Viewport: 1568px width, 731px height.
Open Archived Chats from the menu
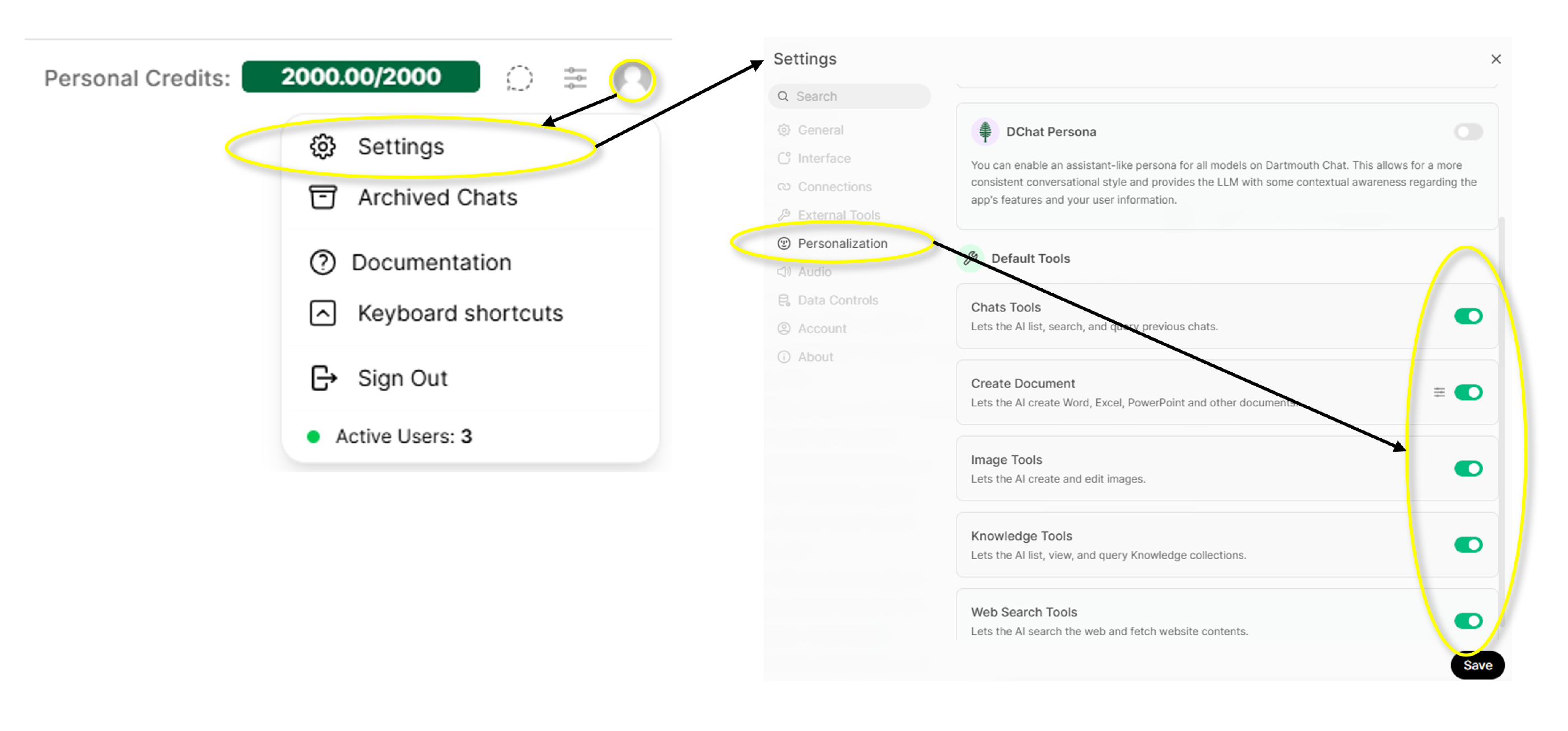click(x=470, y=197)
